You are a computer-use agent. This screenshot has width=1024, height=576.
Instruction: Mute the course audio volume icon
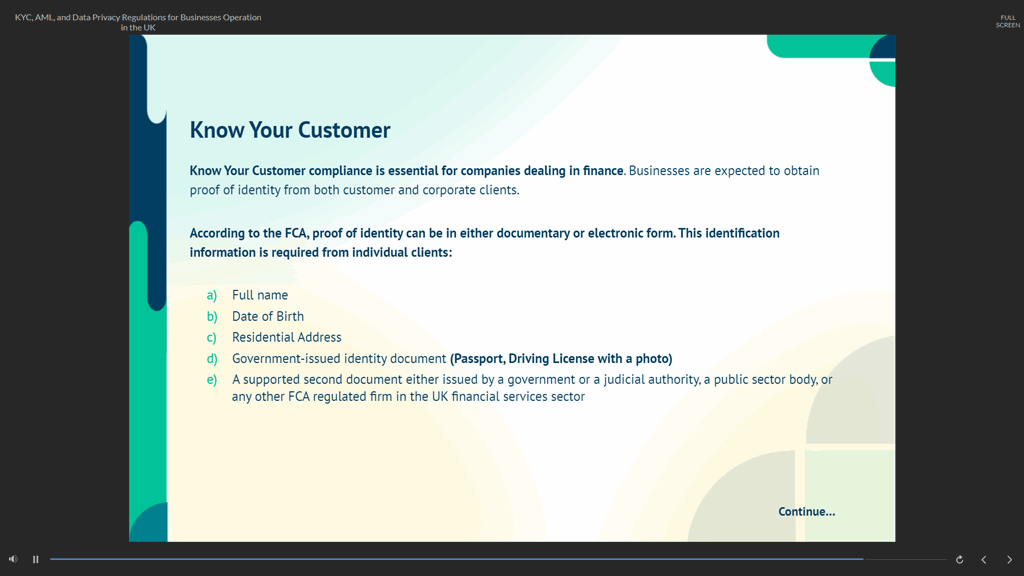[x=13, y=559]
